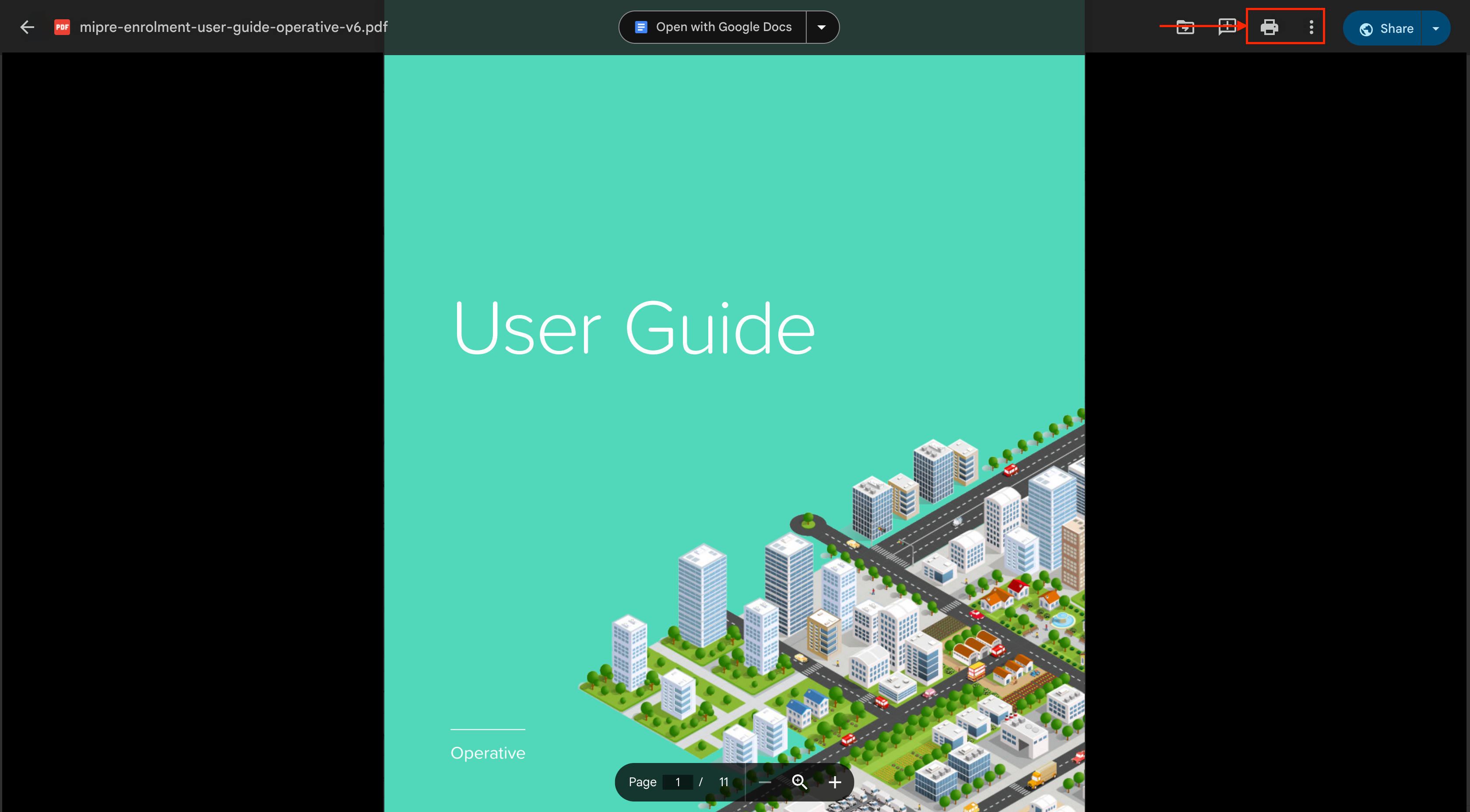
Task: Click the add comment icon
Action: tap(1227, 27)
